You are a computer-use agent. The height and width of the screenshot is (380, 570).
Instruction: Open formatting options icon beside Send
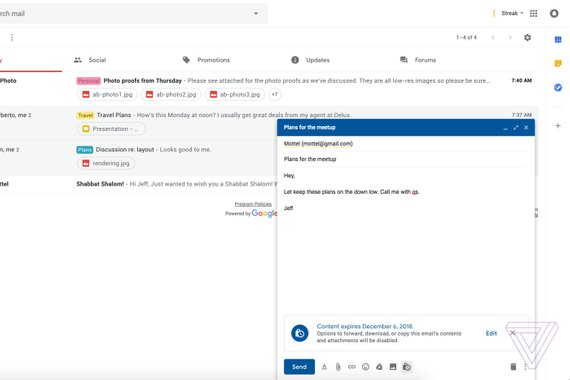[x=324, y=367]
